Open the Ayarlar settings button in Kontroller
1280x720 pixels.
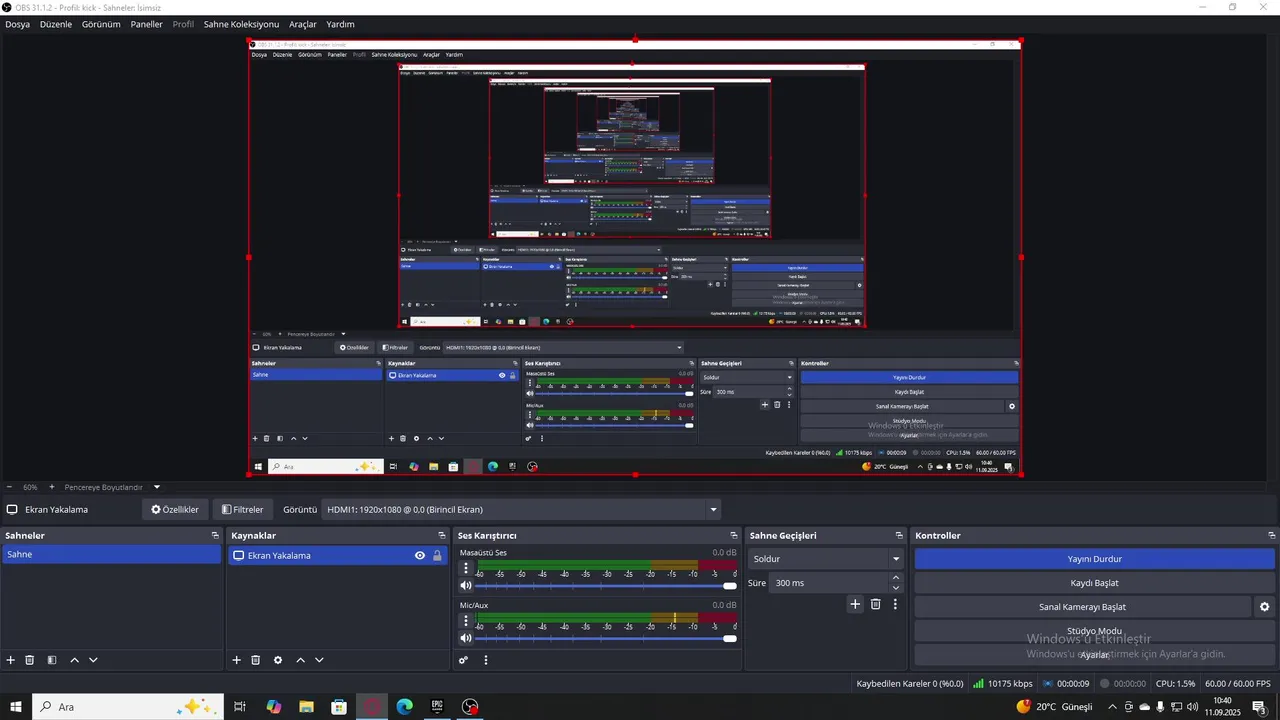tap(1094, 655)
